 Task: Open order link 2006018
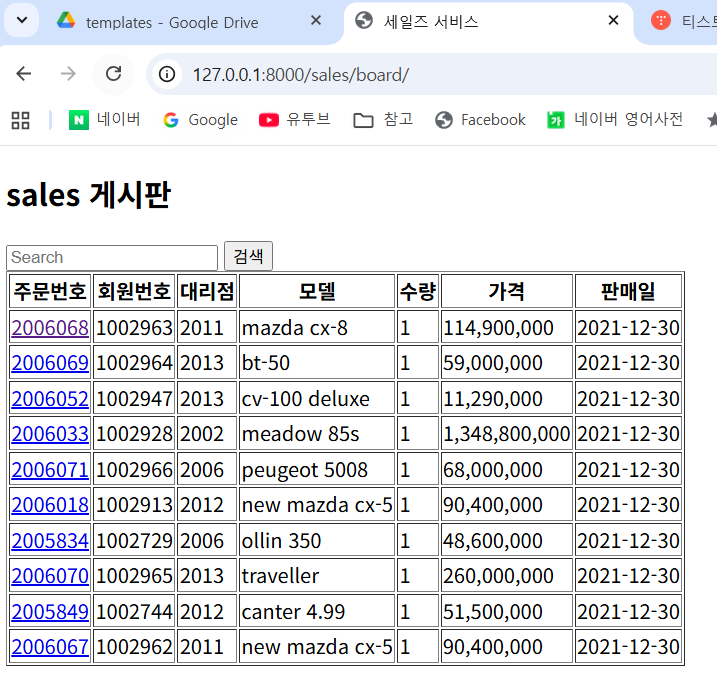(x=50, y=504)
